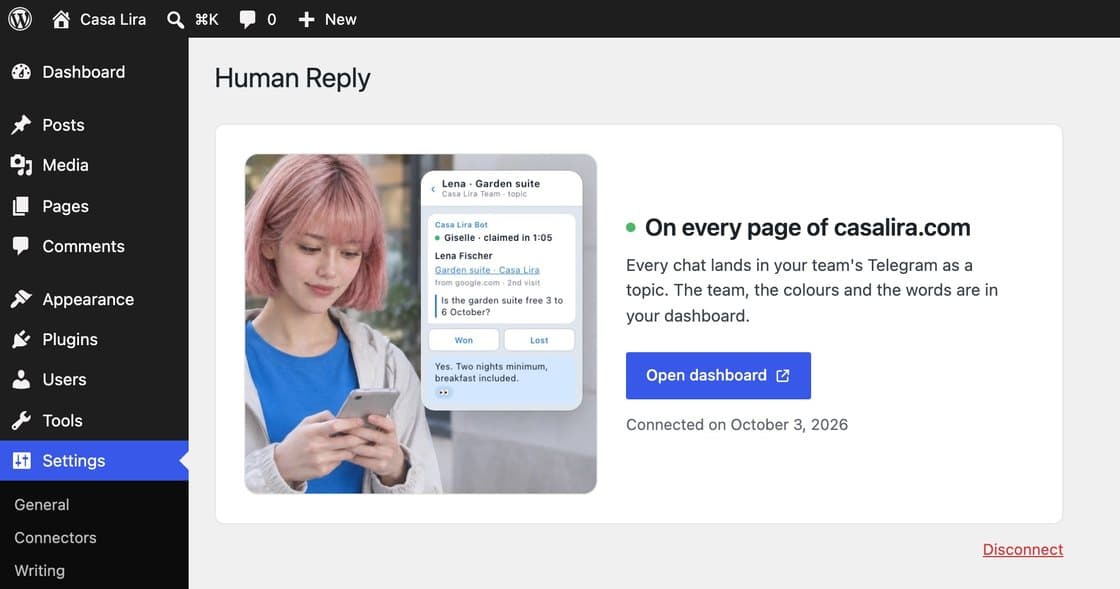Click the Pages icon in sidebar
Screen dimensions: 1120x589
click(21, 206)
